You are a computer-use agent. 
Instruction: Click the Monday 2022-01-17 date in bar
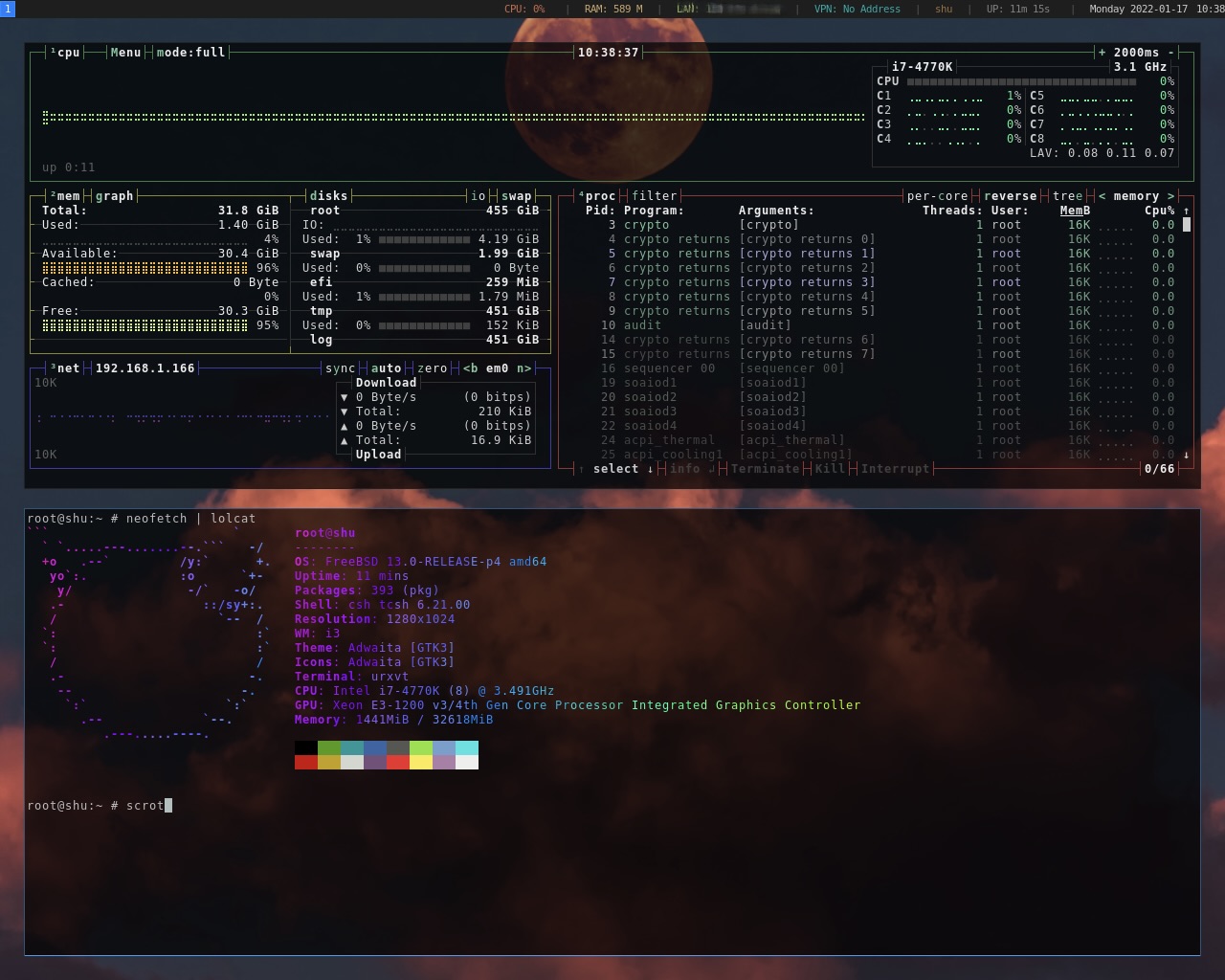[x=1138, y=9]
